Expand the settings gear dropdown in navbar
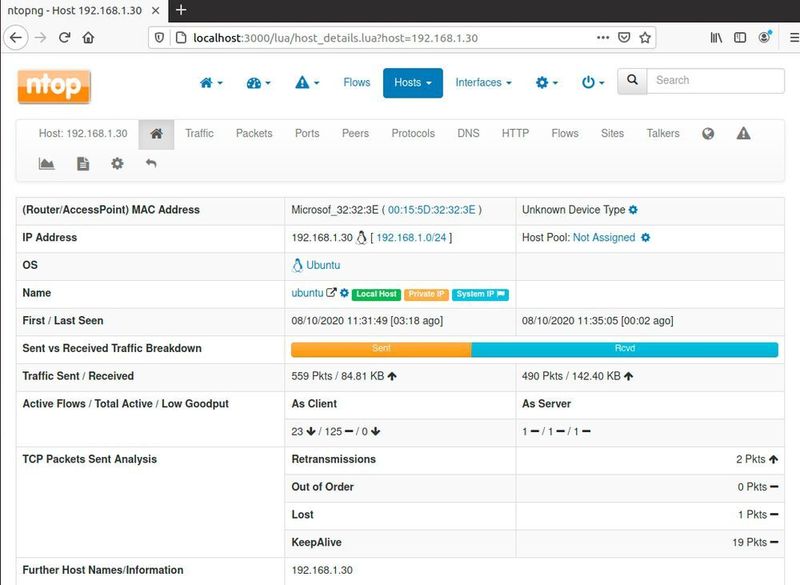This screenshot has width=800, height=585. tap(546, 83)
